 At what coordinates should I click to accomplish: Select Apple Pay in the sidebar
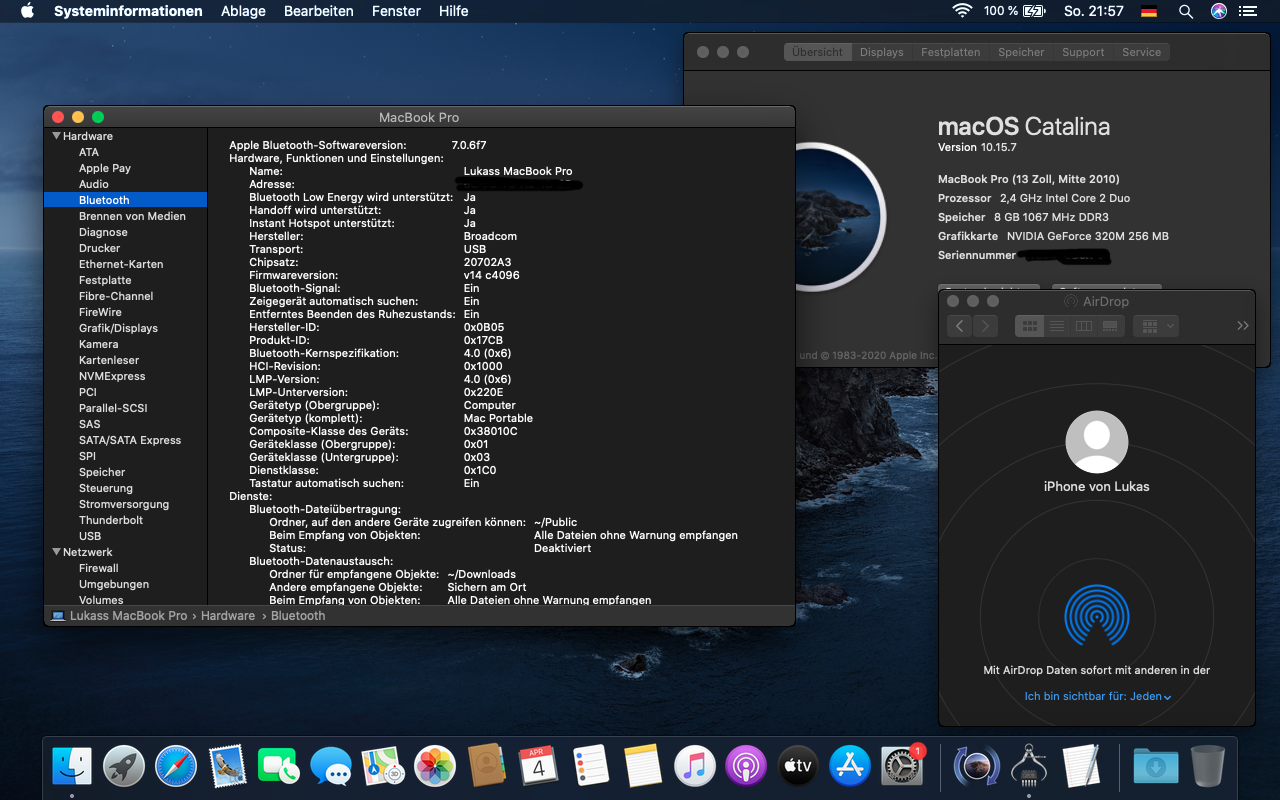(105, 168)
